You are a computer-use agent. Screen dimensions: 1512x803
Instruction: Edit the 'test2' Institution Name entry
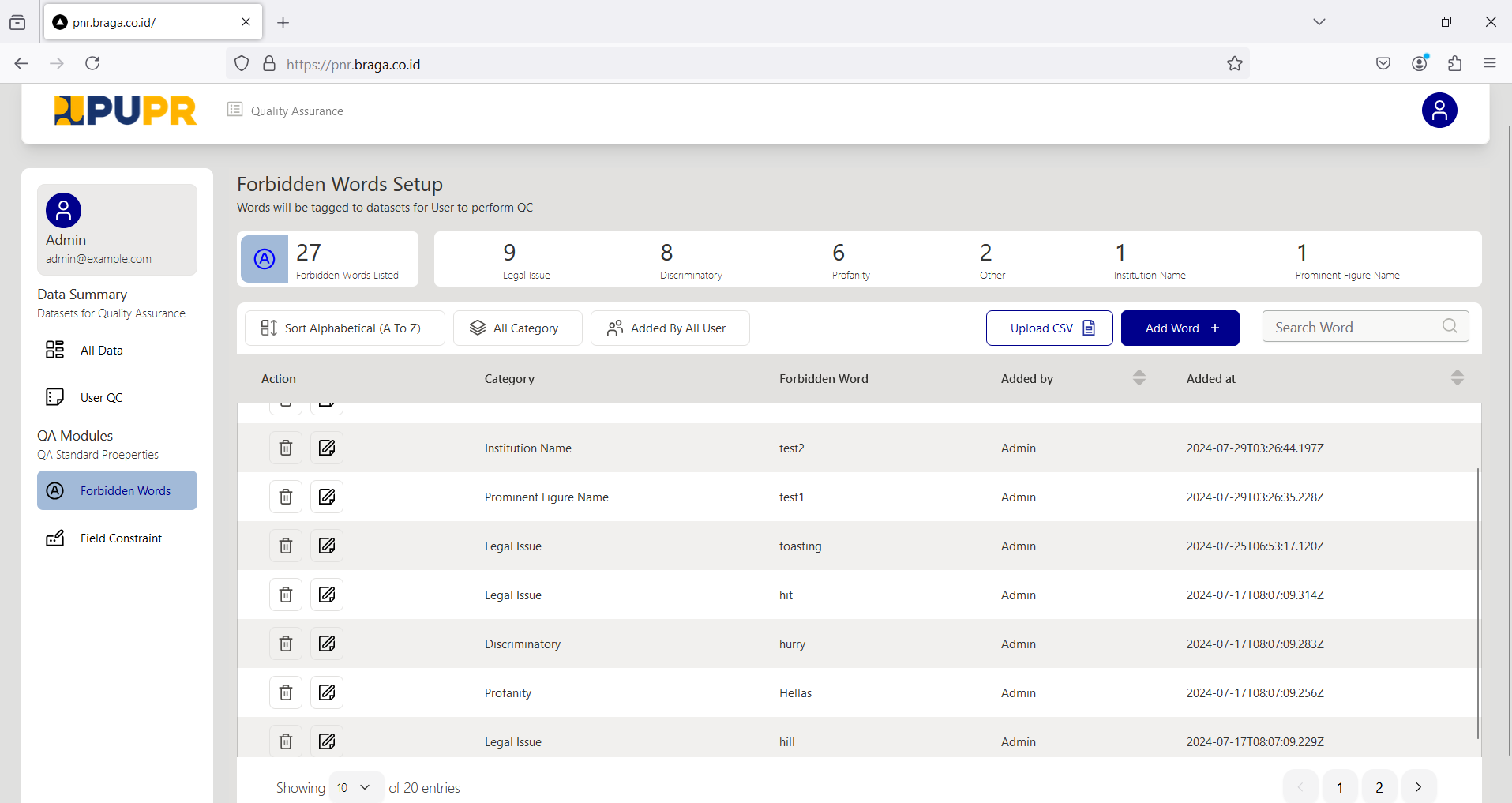(327, 448)
